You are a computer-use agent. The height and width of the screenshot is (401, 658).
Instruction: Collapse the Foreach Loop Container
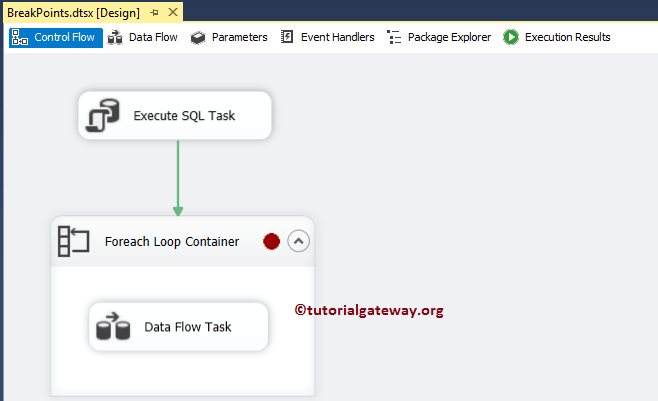coord(298,241)
